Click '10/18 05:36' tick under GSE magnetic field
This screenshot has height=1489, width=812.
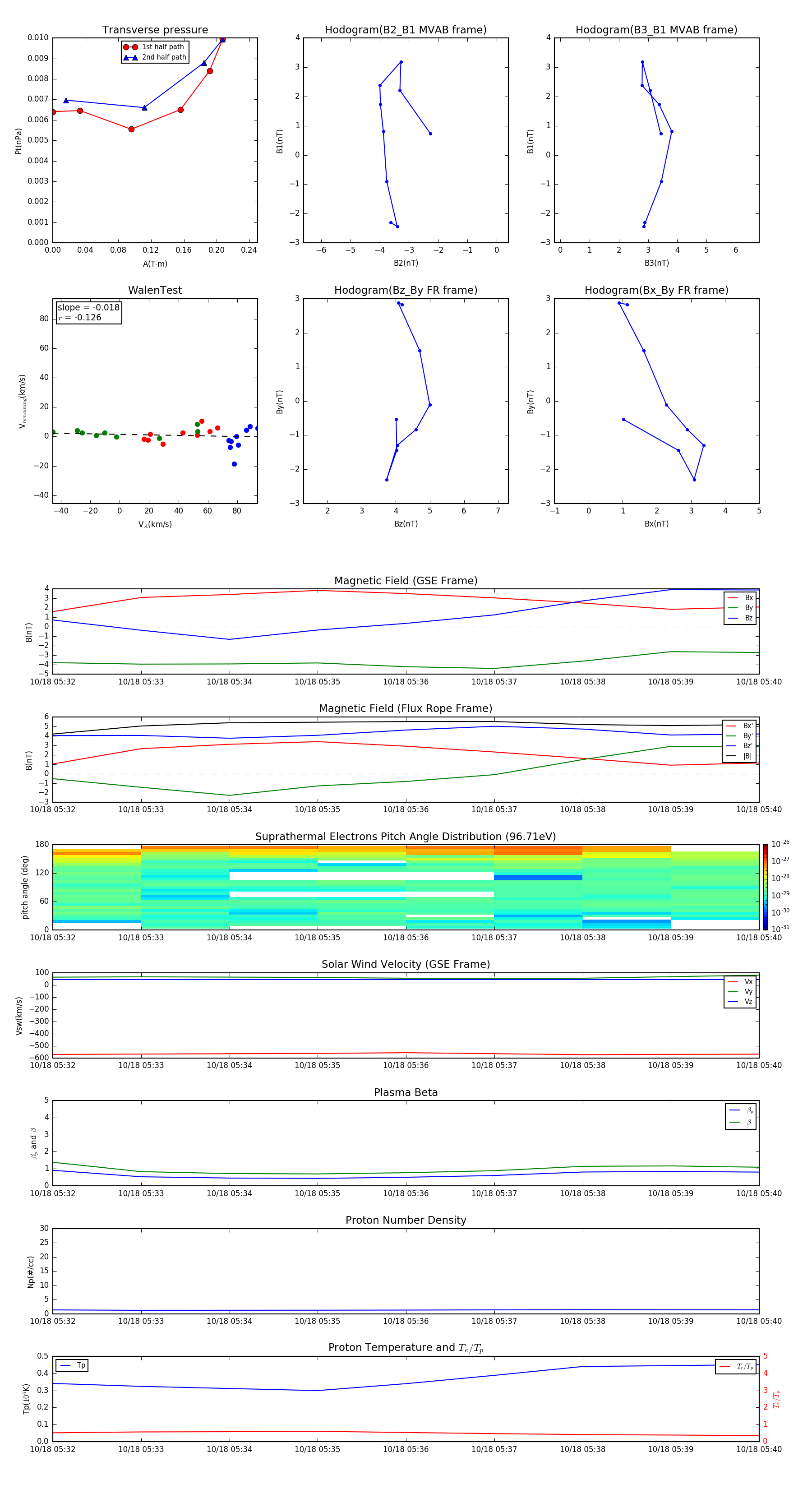point(406,682)
